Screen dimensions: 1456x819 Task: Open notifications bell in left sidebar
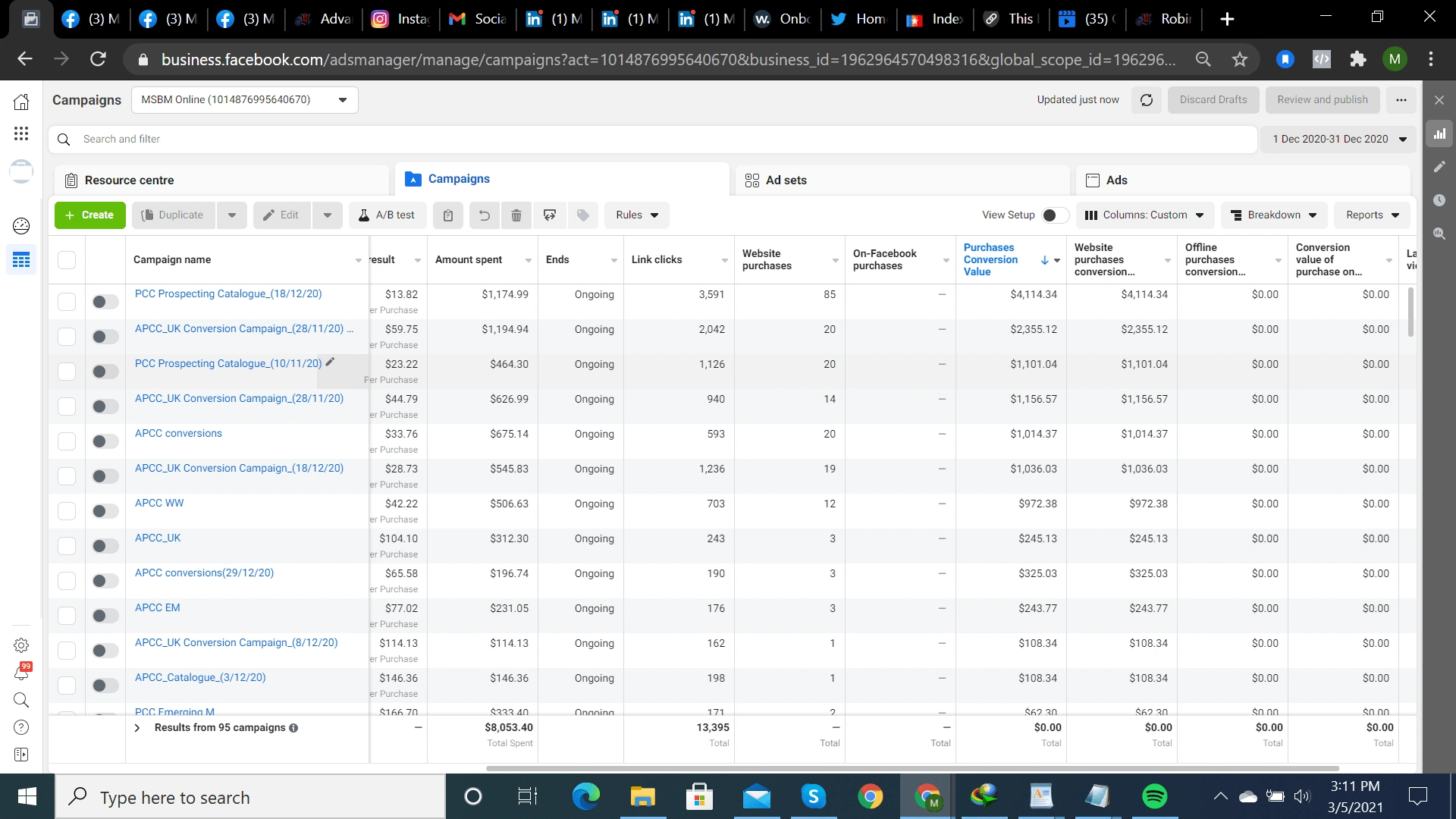point(21,672)
